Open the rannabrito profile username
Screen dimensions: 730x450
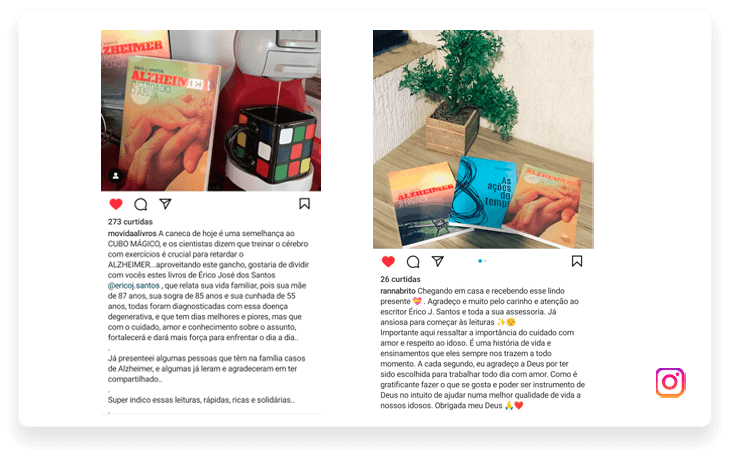[x=398, y=291]
